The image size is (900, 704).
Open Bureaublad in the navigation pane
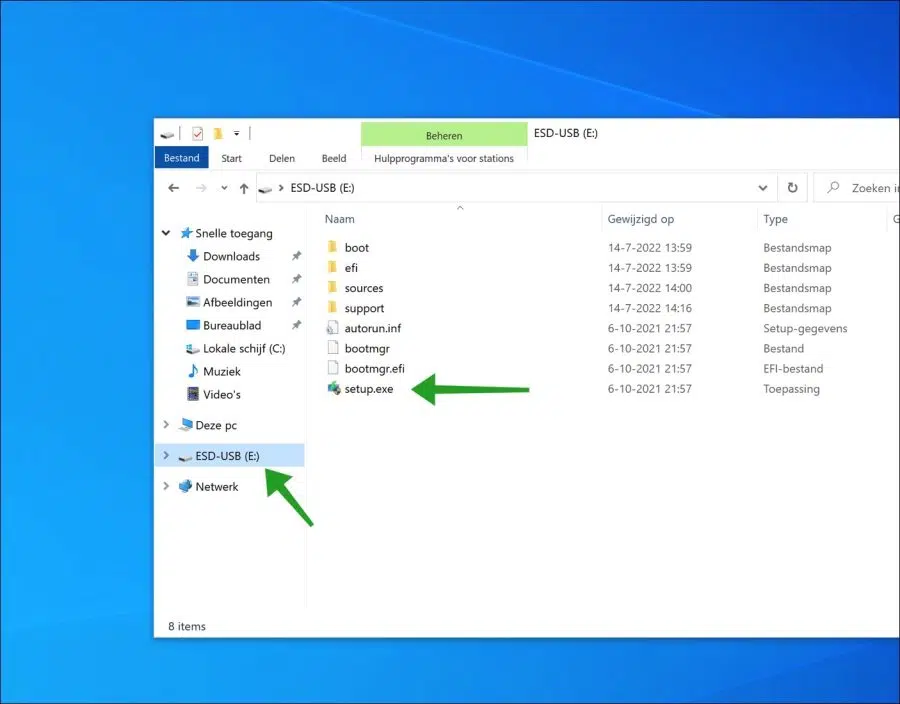pyautogui.click(x=232, y=325)
